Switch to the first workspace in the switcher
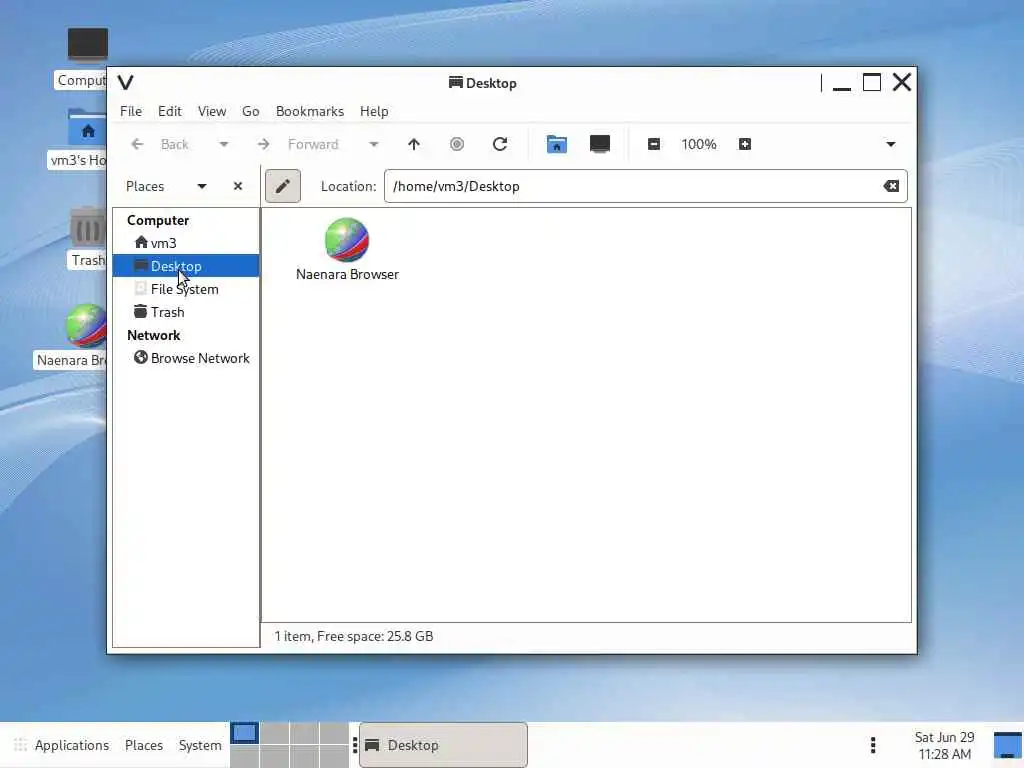Image resolution: width=1024 pixels, height=768 pixels. [x=245, y=733]
